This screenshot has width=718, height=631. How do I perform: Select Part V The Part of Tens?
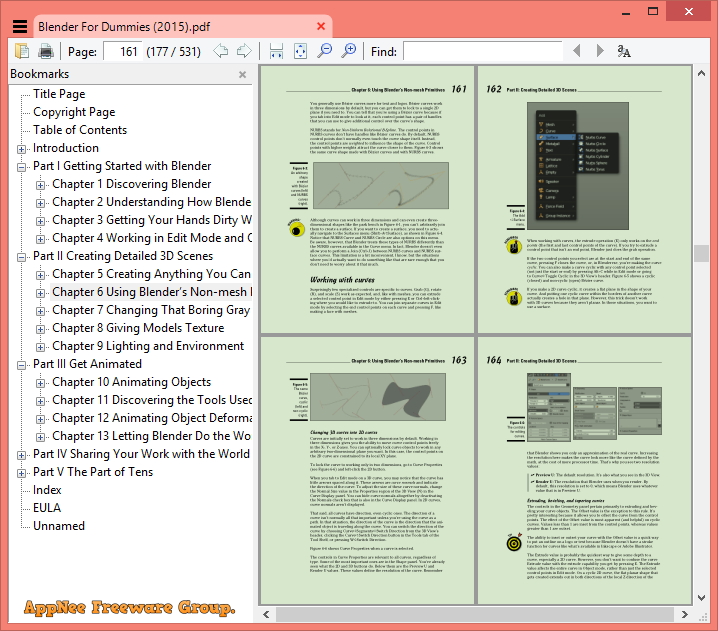(93, 472)
